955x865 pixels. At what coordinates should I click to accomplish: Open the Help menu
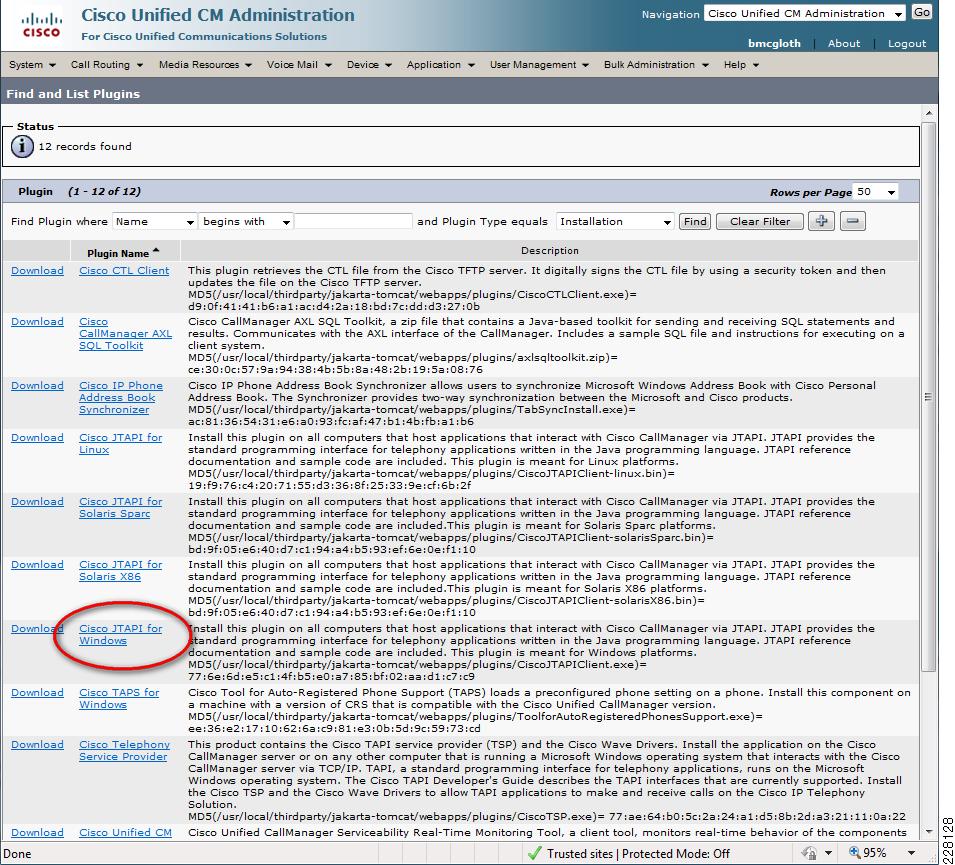(741, 65)
